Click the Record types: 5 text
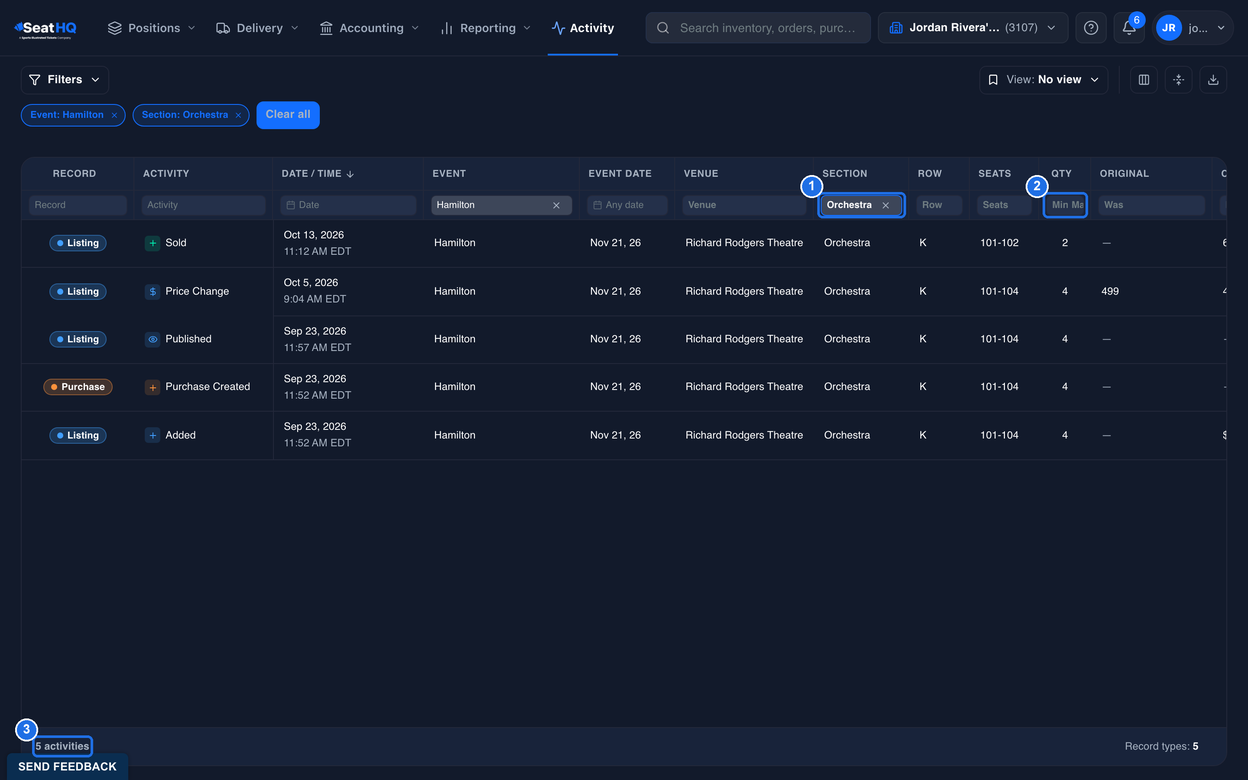 [x=1161, y=747]
